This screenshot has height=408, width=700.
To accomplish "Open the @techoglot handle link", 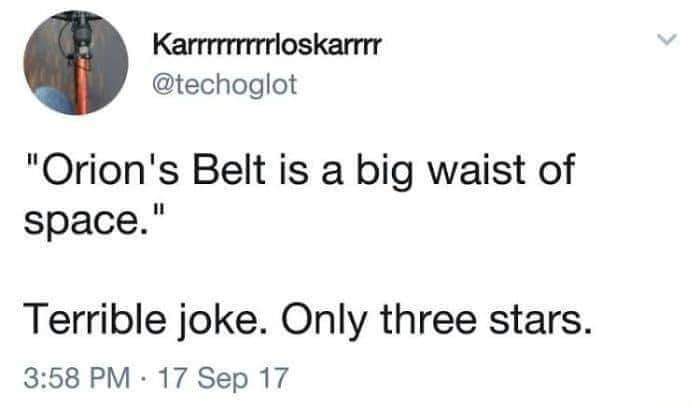I will 225,84.
